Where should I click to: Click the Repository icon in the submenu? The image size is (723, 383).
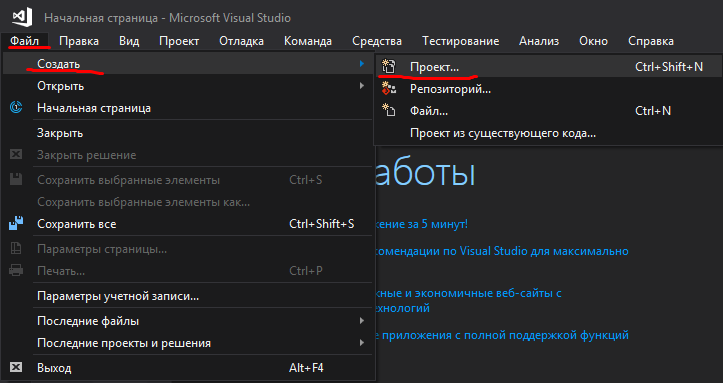(389, 89)
